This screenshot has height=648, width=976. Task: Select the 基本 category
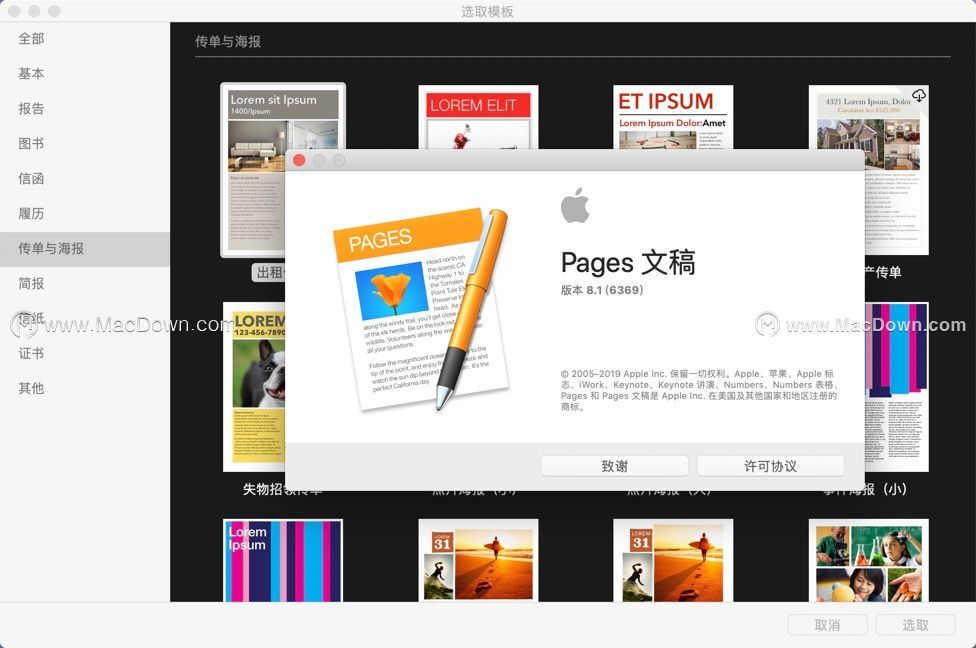click(31, 73)
